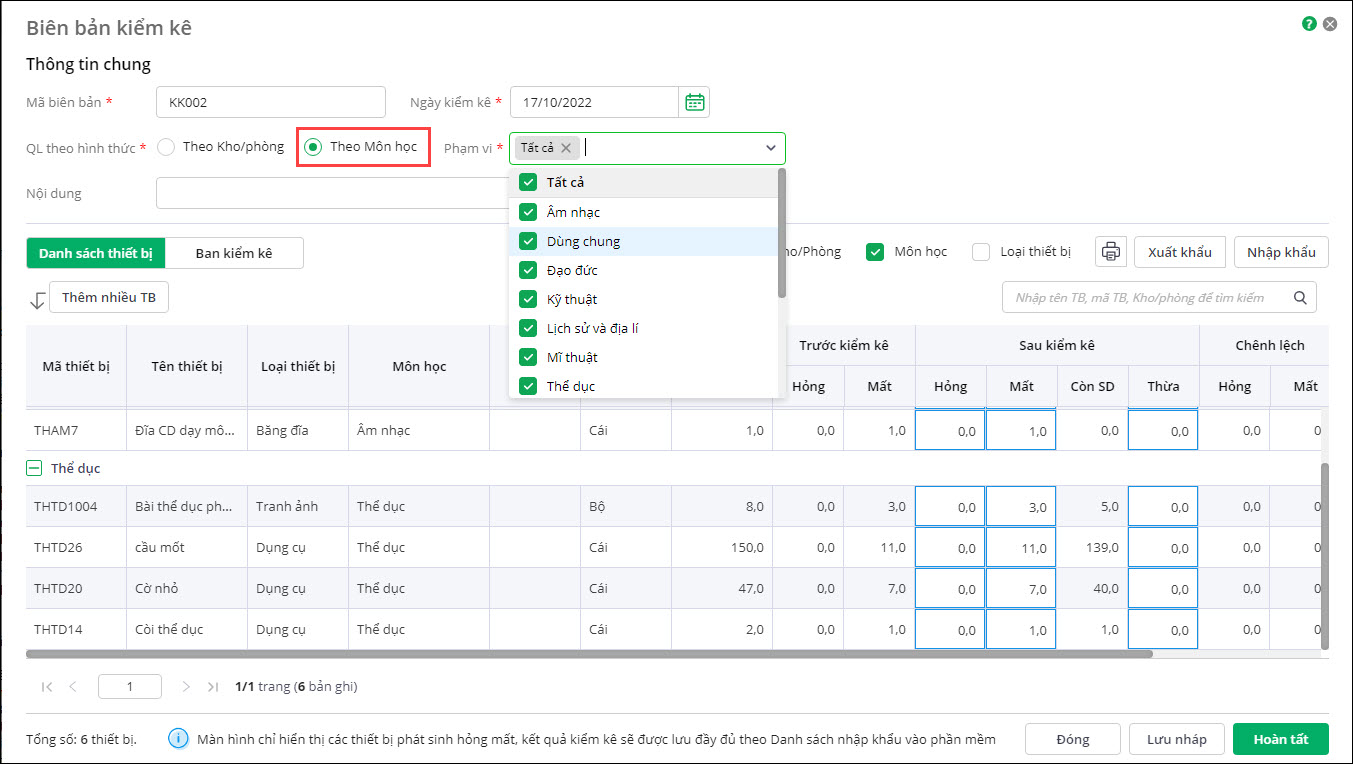Click the 'Thêm nhiều TB' button
The image size is (1353, 764).
(109, 298)
